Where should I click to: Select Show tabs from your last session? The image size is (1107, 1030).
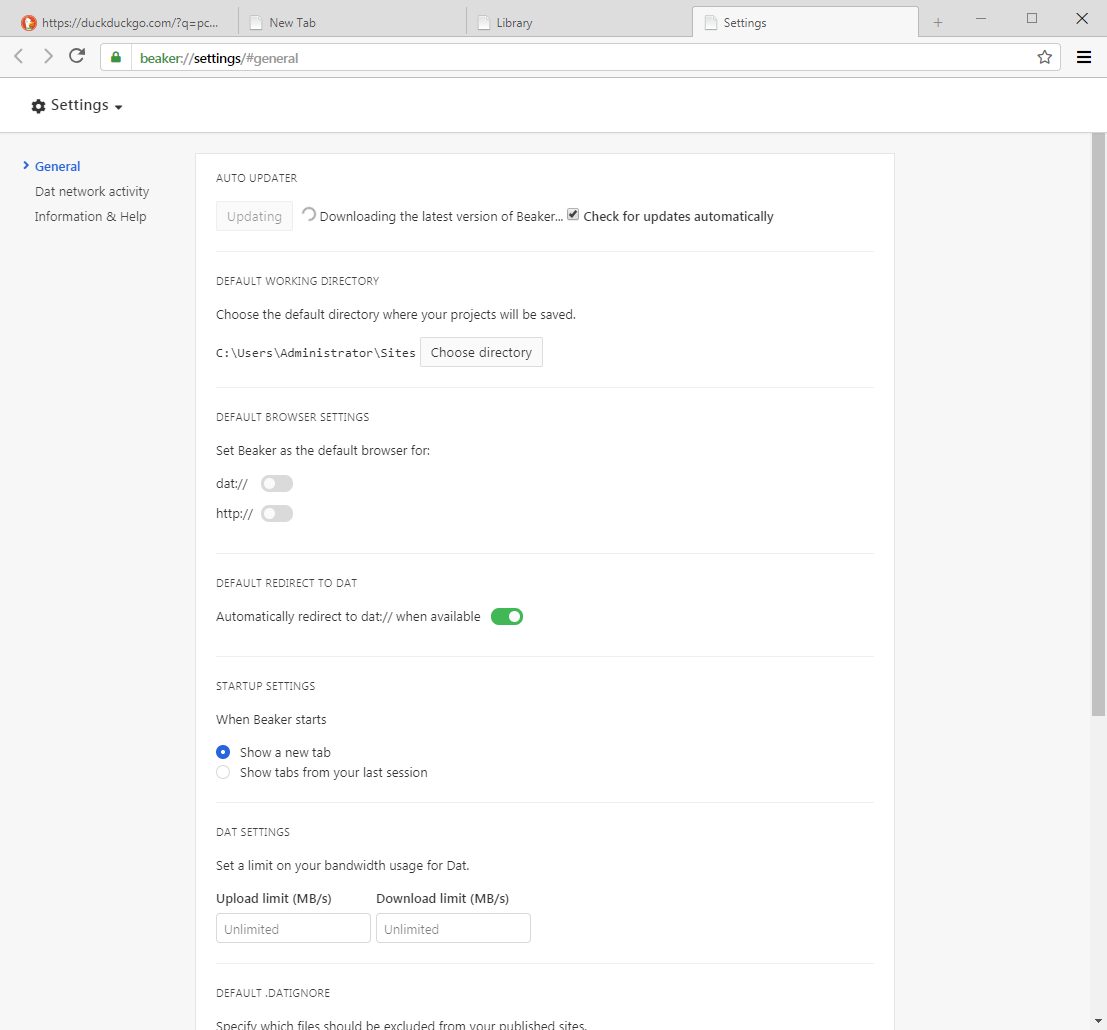point(223,773)
